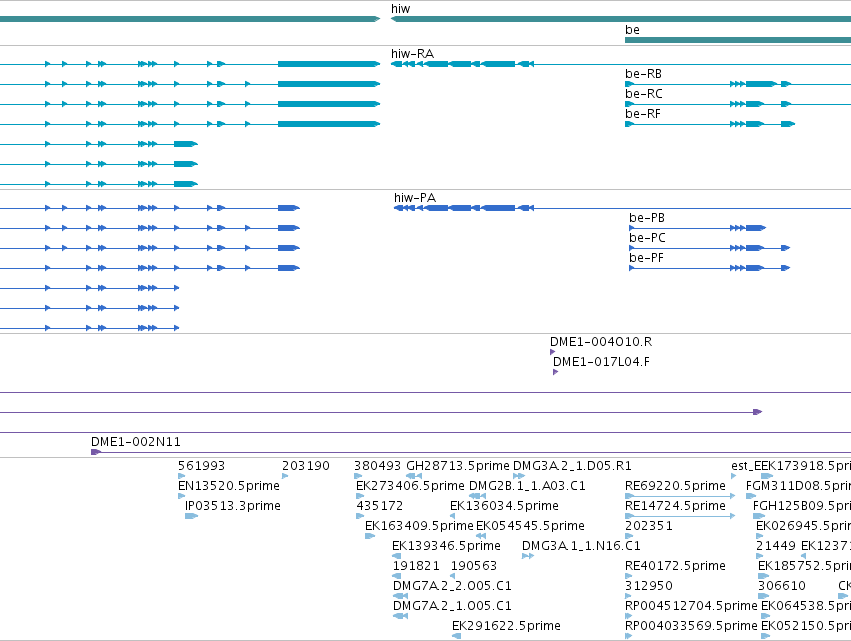Click the be-RB transcript label

click(643, 74)
